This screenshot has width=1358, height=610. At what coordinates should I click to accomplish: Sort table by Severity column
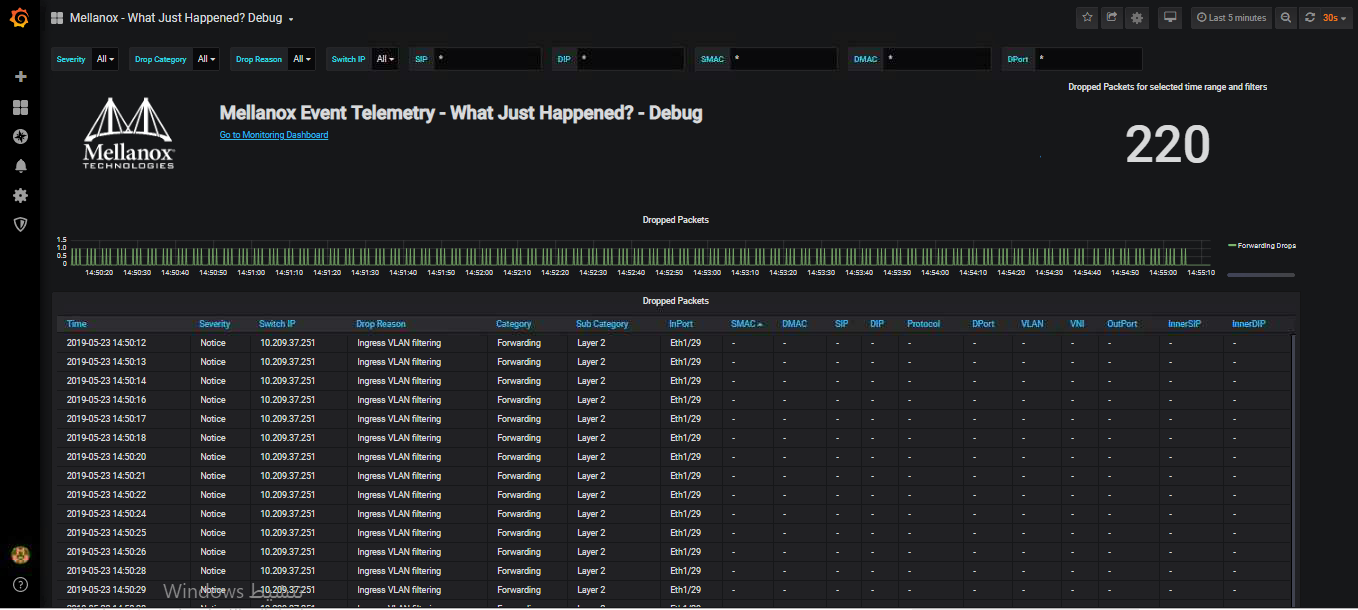point(214,324)
